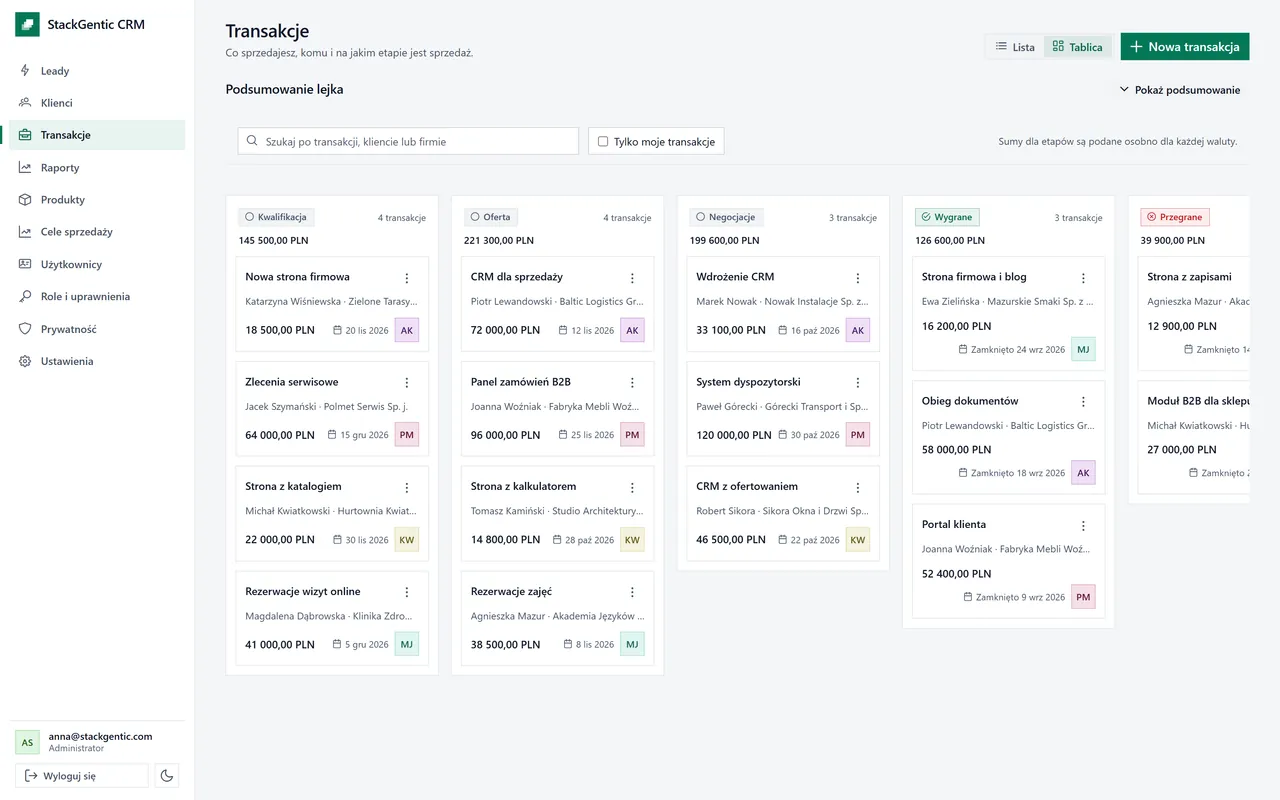Image resolution: width=1280 pixels, height=800 pixels.
Task: Open options for Strona z kalkulatorem card
Action: 632,488
